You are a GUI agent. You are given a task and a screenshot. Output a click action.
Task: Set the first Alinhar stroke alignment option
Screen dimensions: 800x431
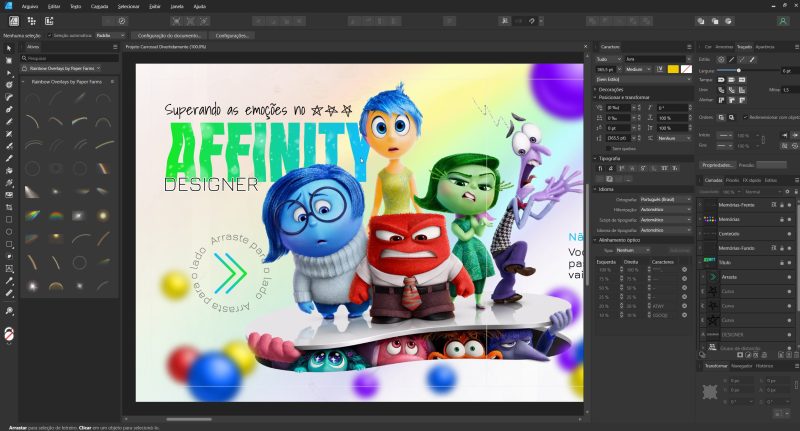pos(721,100)
